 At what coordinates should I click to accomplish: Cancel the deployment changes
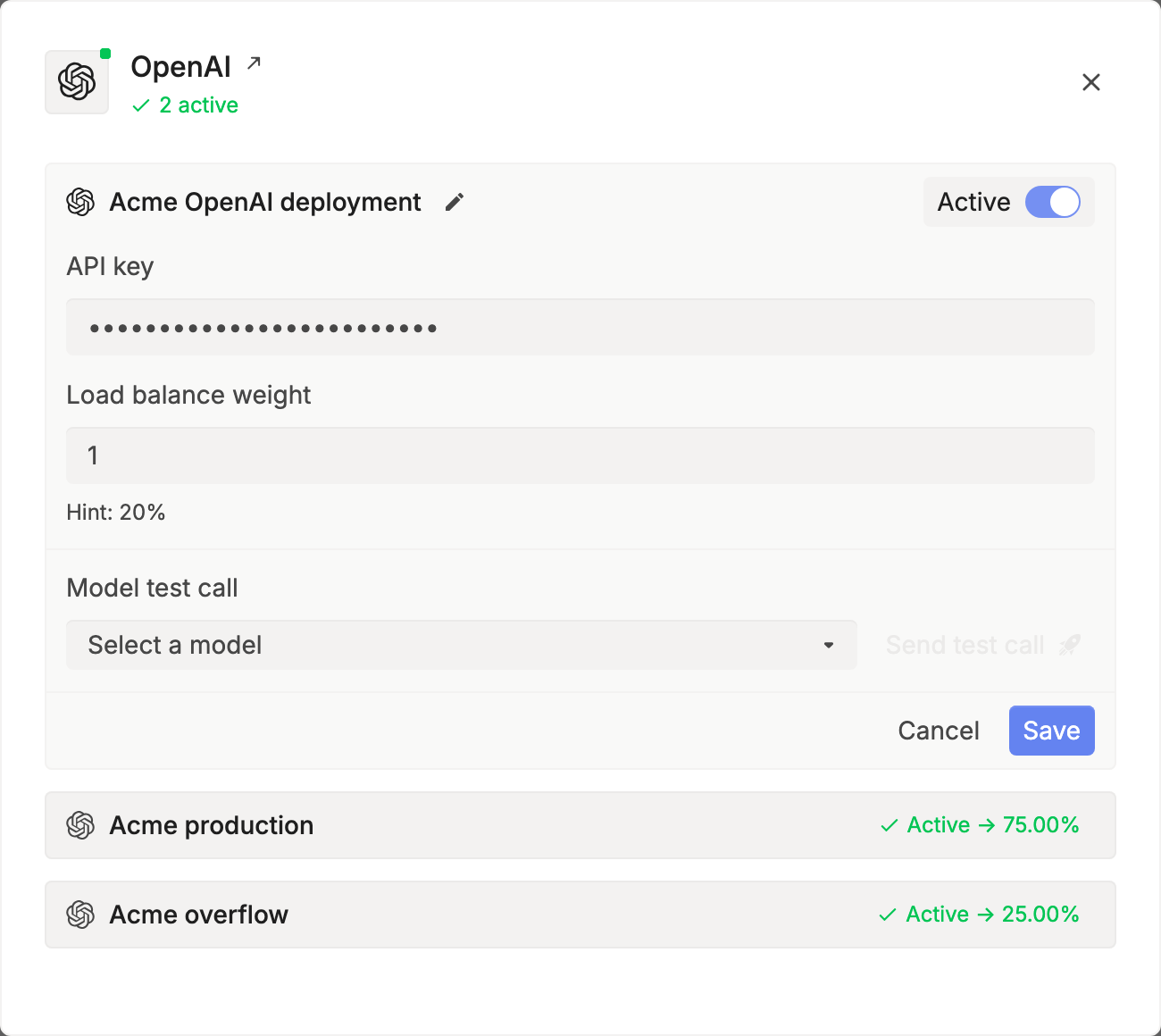click(939, 731)
